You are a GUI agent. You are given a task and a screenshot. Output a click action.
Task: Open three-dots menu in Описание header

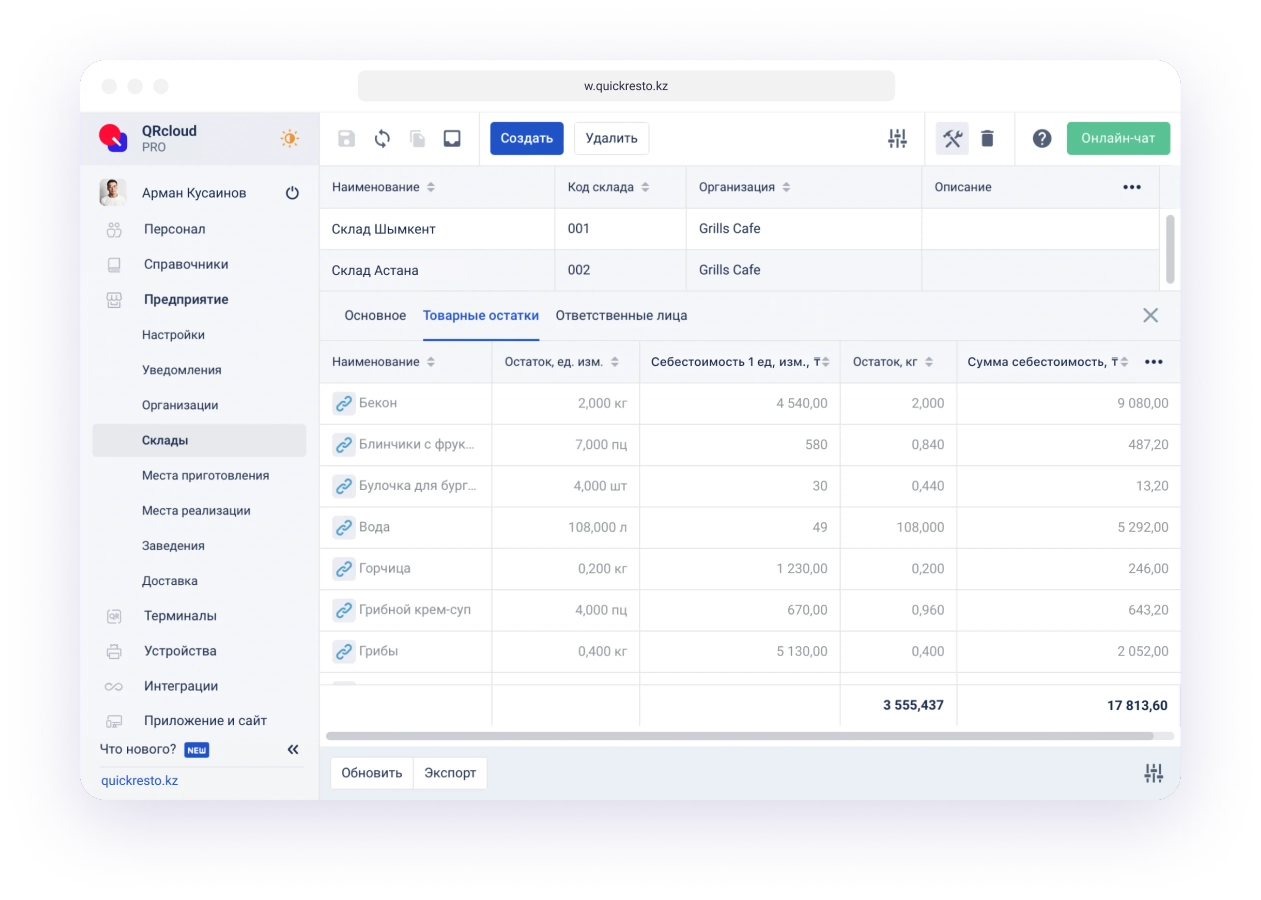(1131, 188)
